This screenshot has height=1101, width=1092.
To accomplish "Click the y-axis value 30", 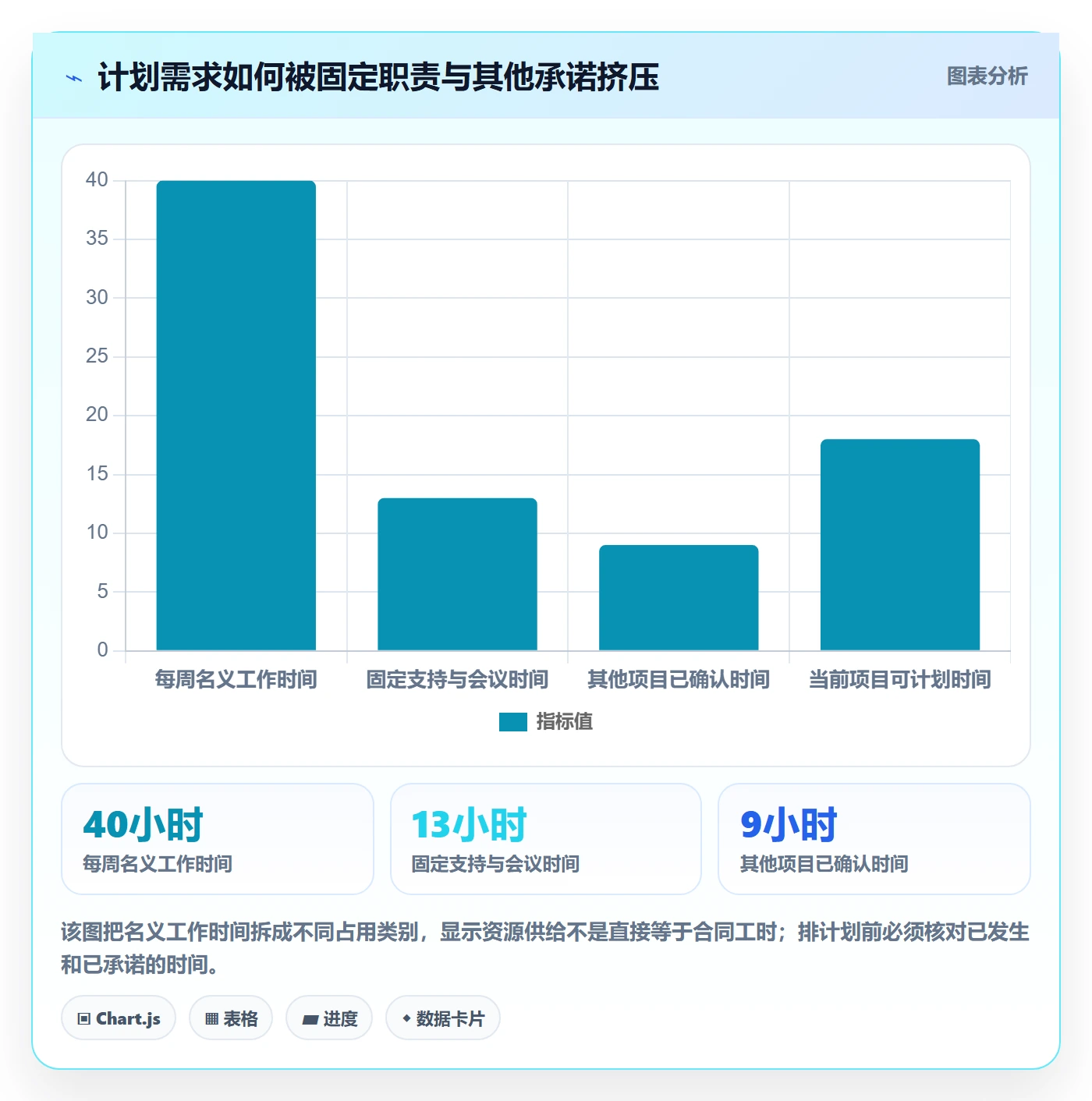I will 97,297.
